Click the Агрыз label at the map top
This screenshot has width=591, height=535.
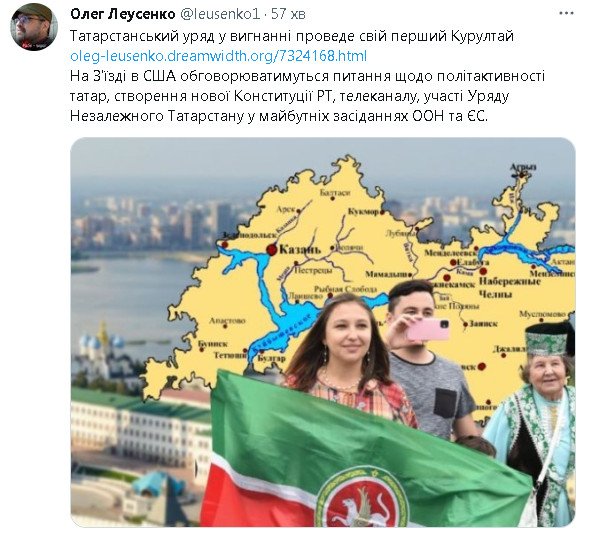click(x=523, y=167)
